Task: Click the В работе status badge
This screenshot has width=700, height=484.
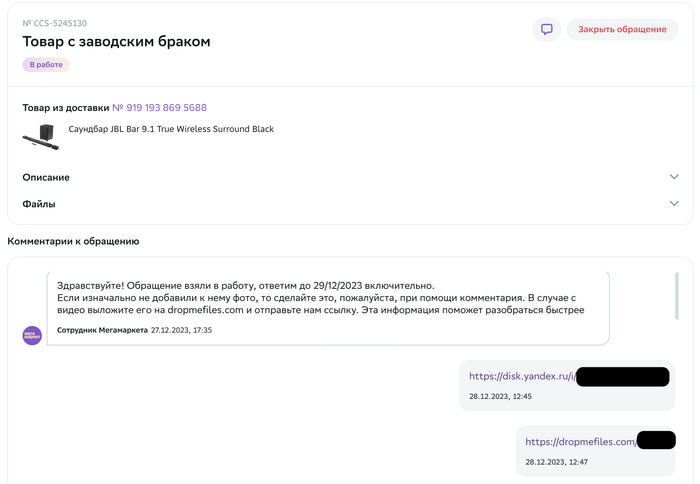Action: pyautogui.click(x=46, y=65)
